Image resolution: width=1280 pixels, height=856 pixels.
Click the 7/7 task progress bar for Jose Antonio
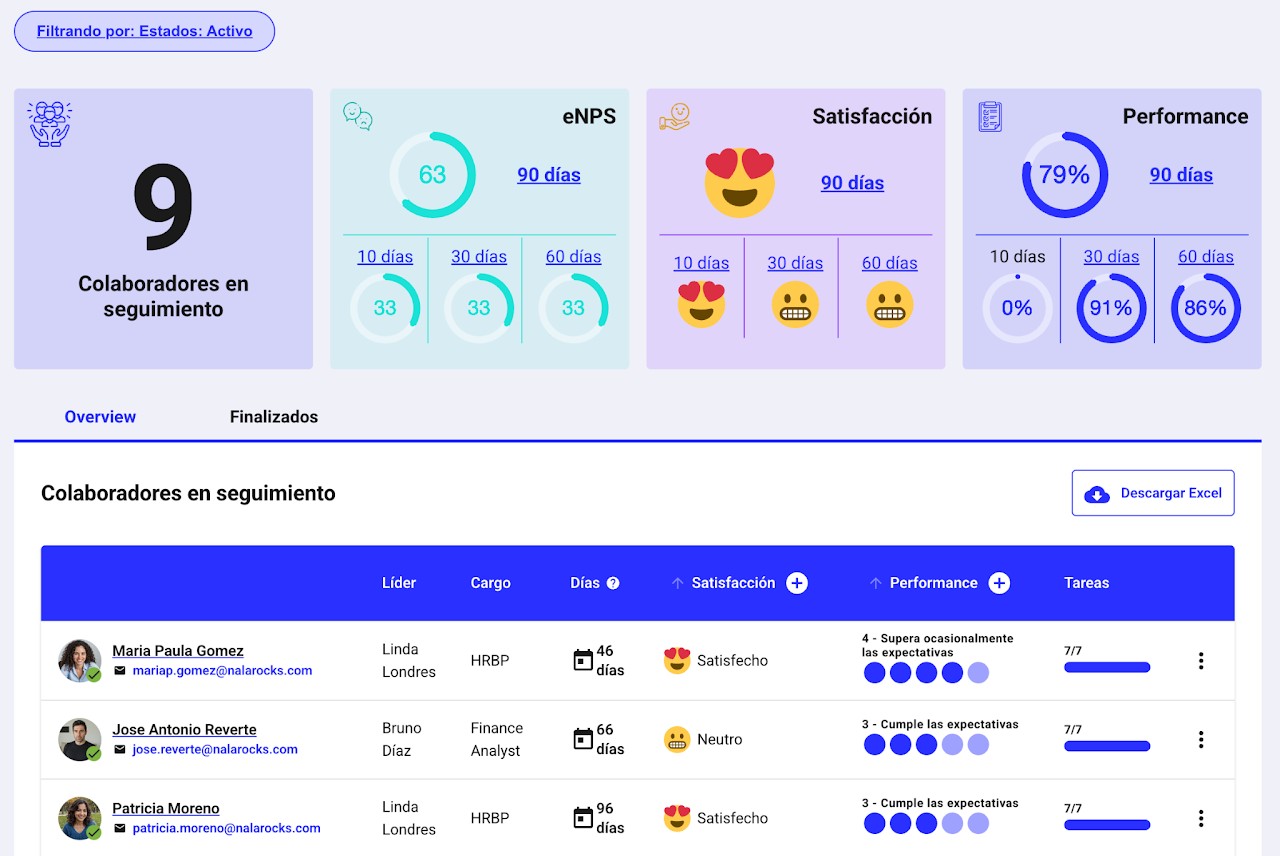(1106, 746)
